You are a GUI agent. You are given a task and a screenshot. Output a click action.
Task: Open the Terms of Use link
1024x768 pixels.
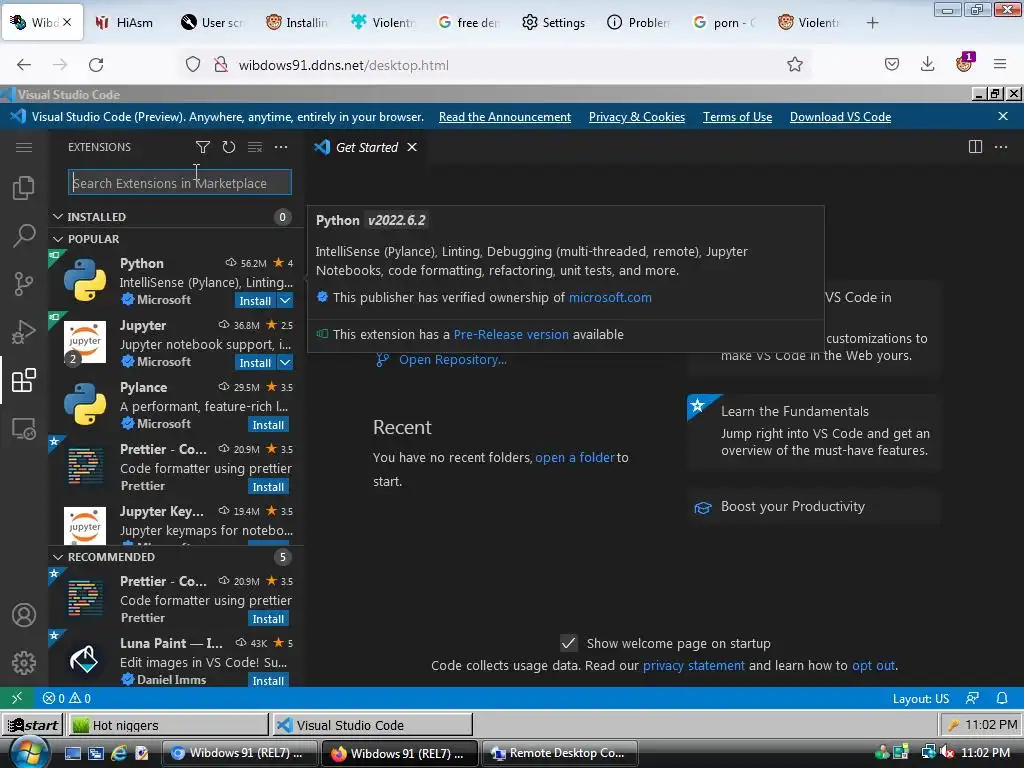(737, 117)
